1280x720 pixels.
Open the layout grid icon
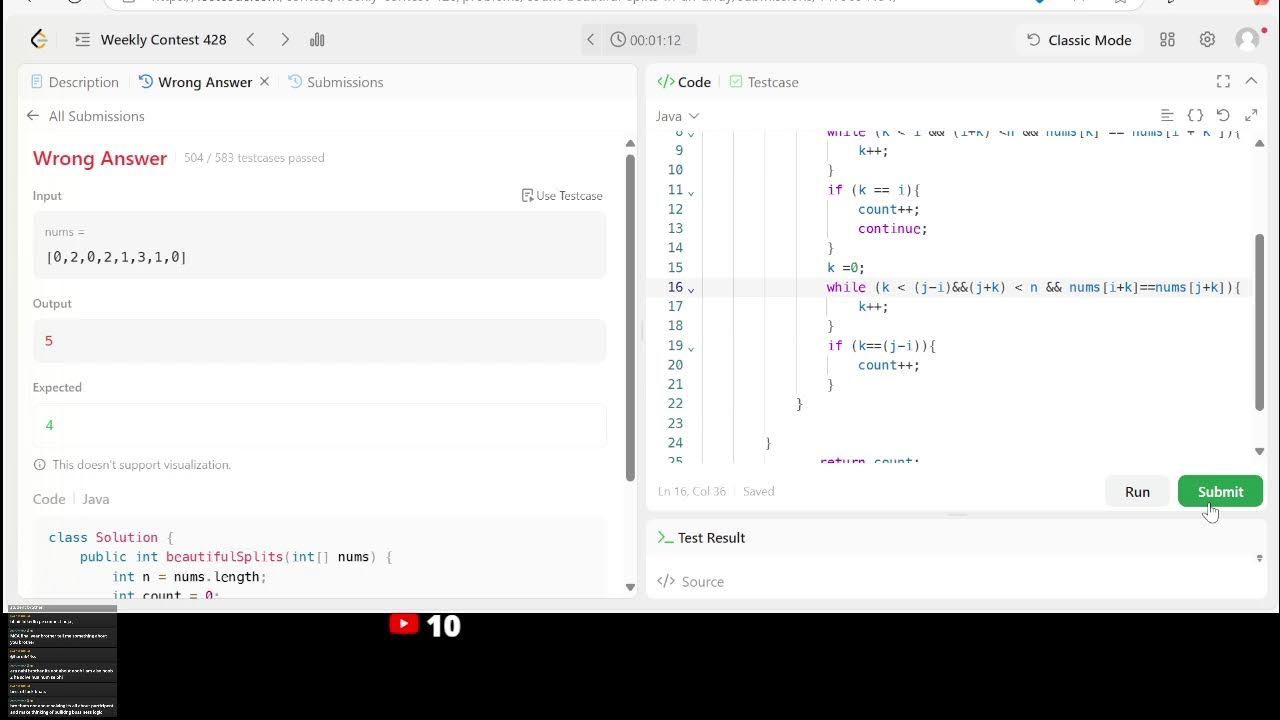(x=1167, y=40)
